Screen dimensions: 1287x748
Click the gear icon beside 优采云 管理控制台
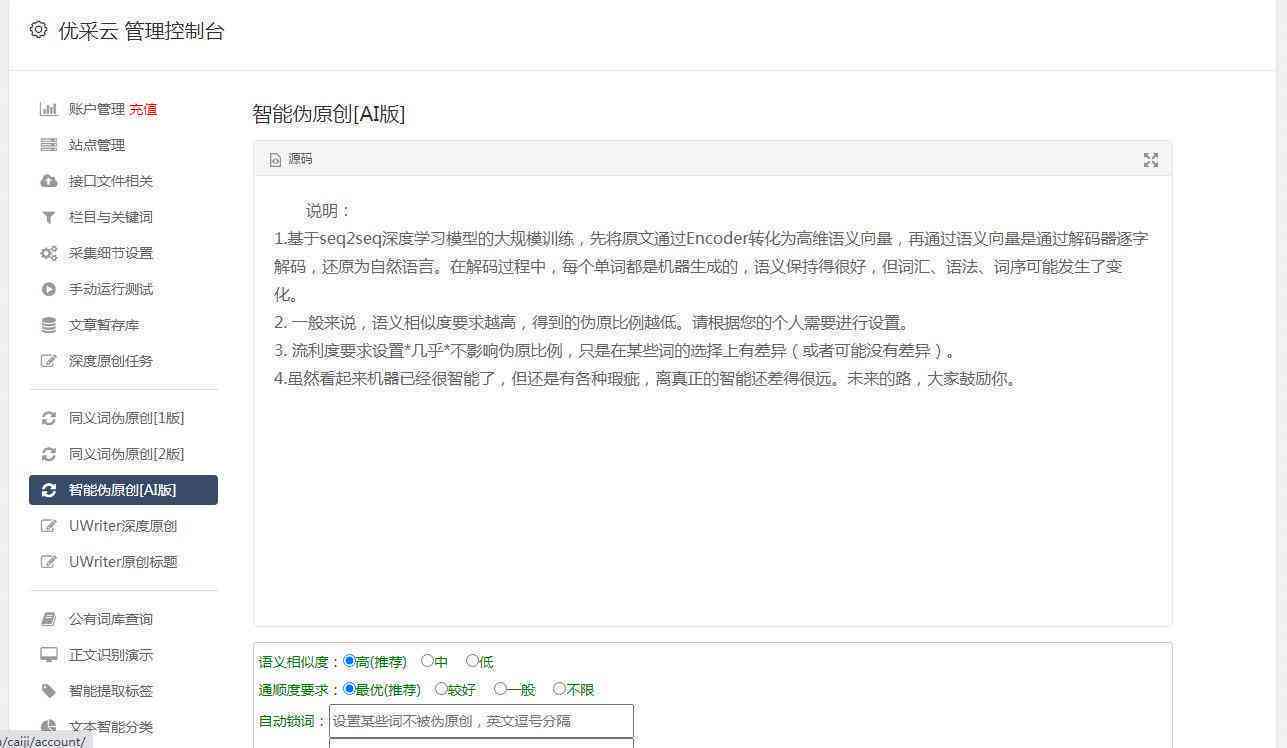(38, 29)
